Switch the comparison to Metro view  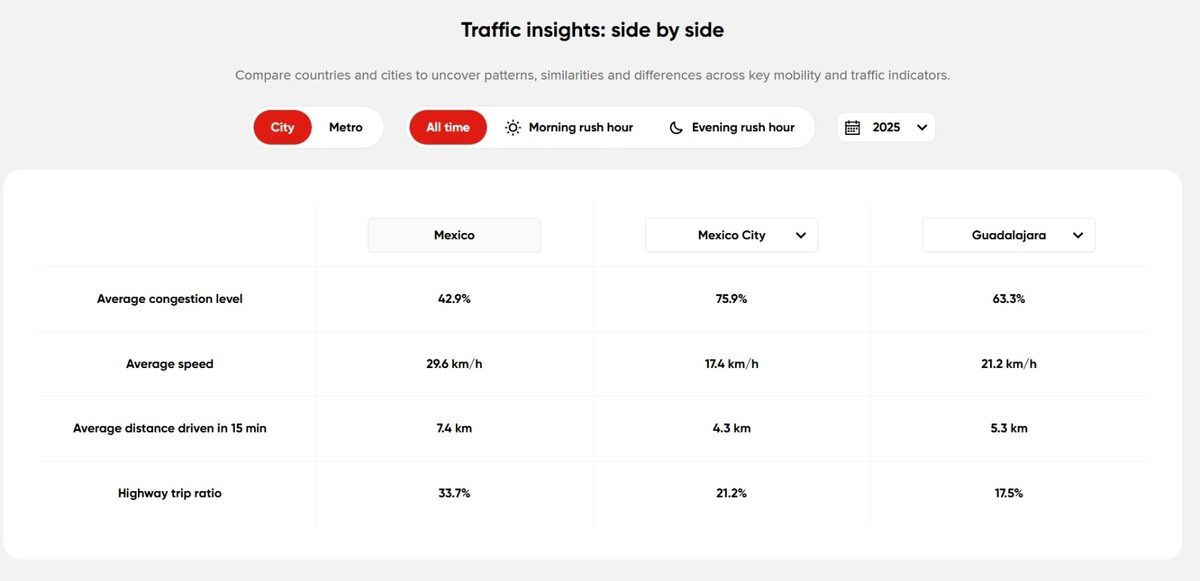click(x=346, y=128)
